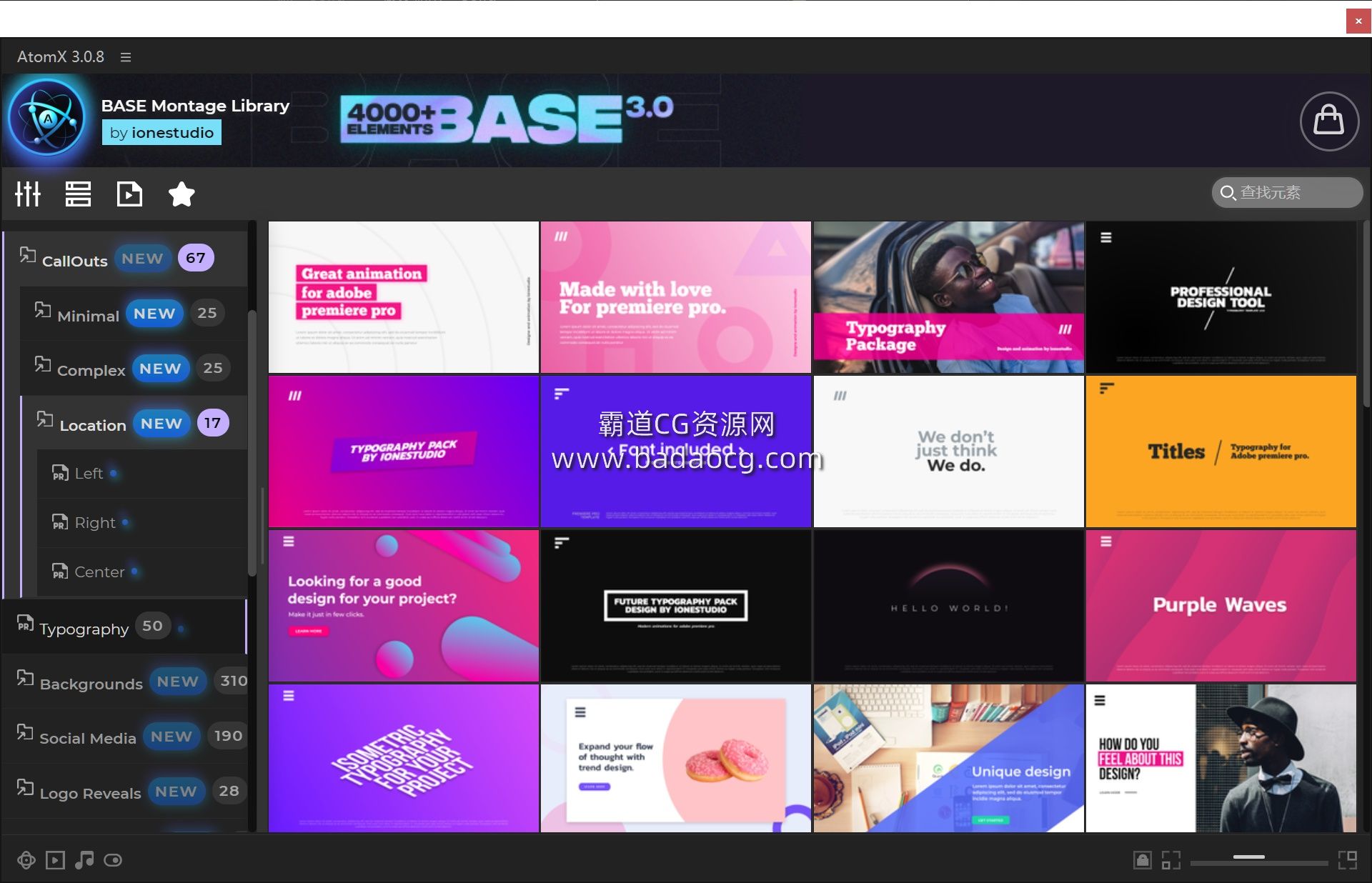The width and height of the screenshot is (1372, 883).
Task: Select the Right location preset
Action: coord(142,523)
